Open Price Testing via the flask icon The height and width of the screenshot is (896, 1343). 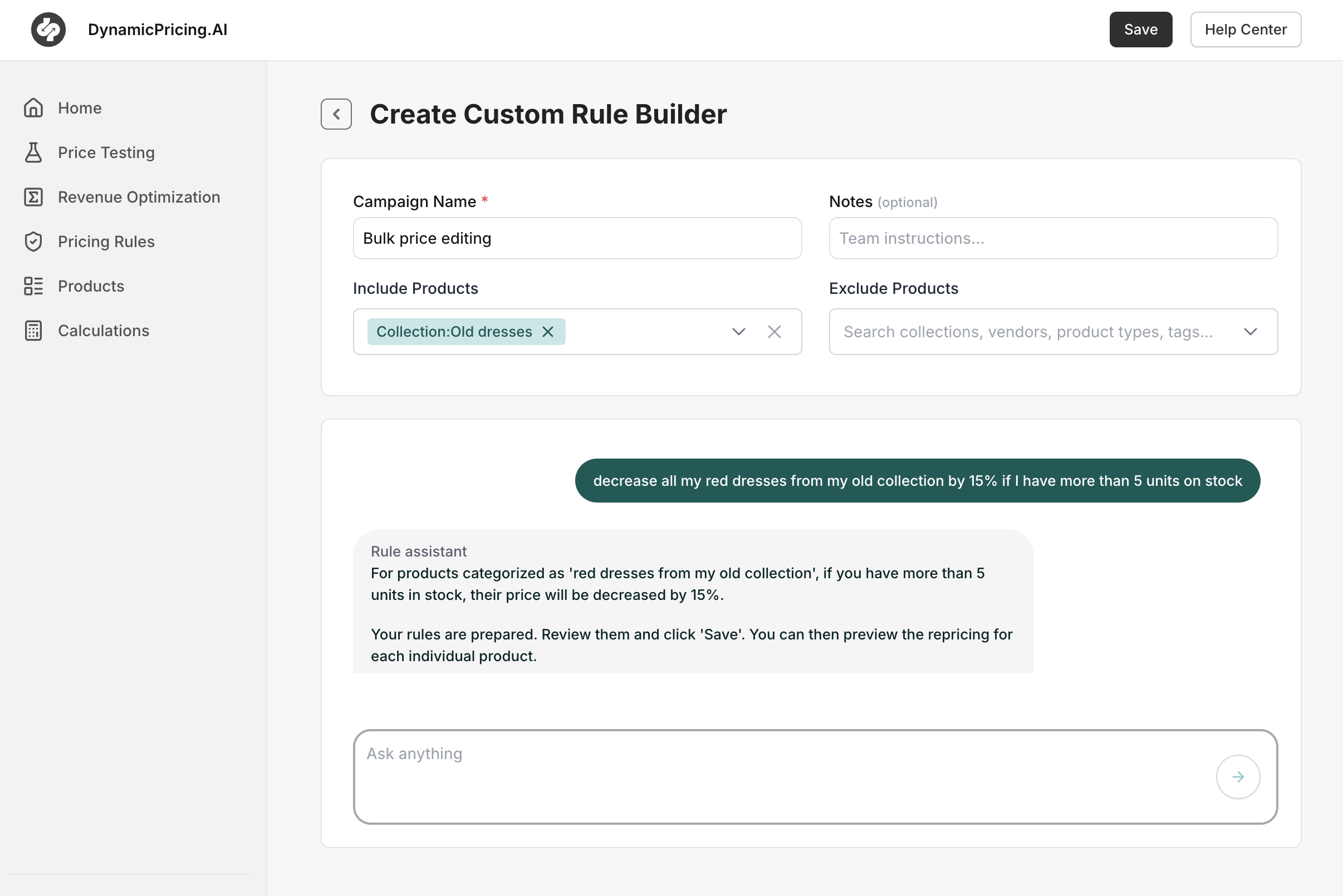pos(33,152)
